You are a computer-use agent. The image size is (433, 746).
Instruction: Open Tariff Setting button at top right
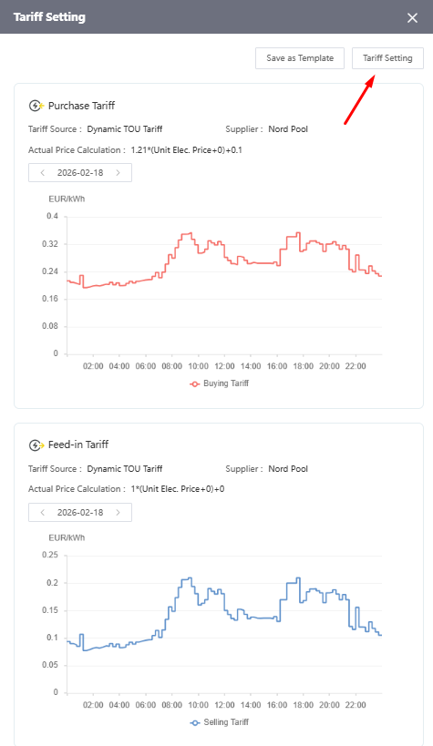point(388,58)
